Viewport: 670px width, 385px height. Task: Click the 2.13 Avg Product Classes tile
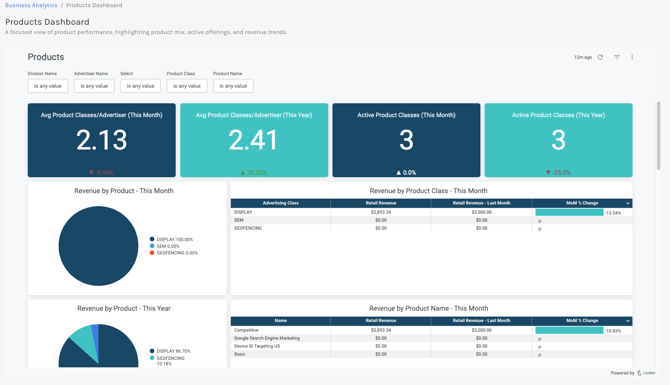[102, 140]
